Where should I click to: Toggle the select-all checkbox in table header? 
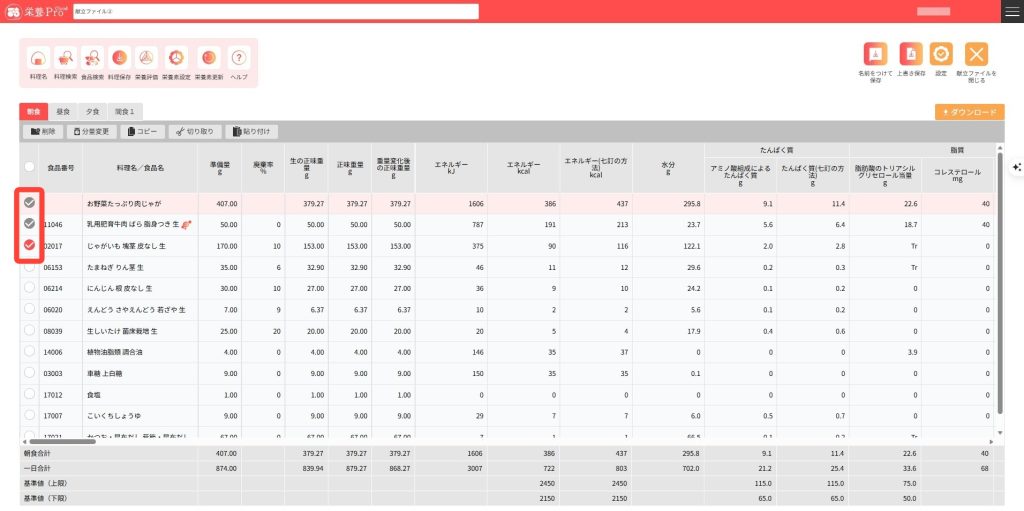[30, 167]
